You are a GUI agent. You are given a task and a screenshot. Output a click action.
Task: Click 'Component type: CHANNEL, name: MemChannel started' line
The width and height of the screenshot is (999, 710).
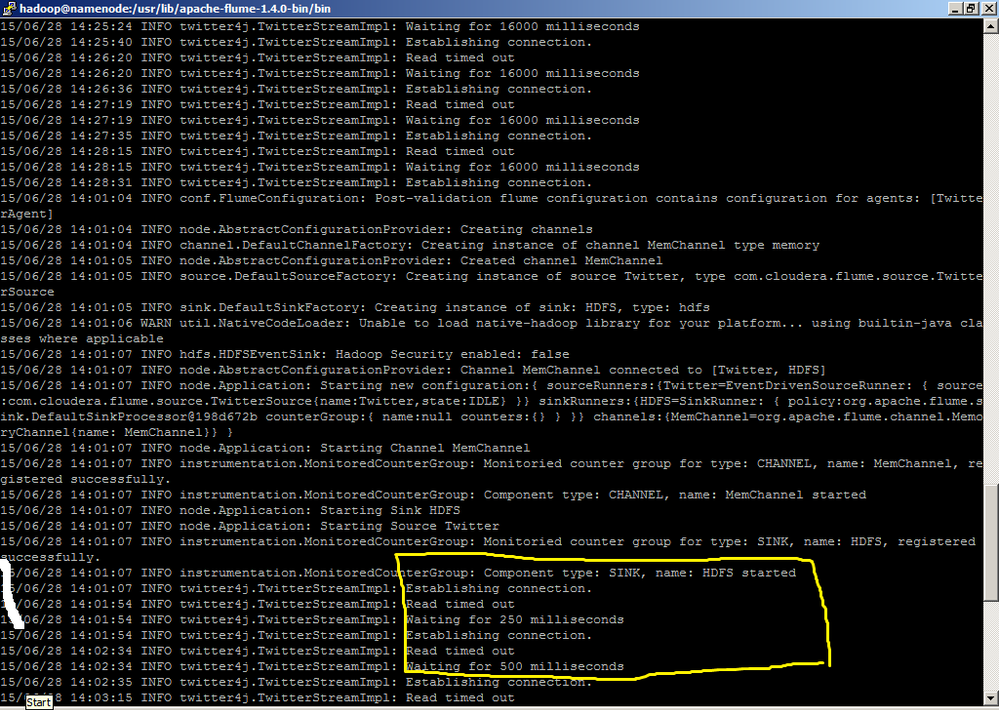coord(433,495)
